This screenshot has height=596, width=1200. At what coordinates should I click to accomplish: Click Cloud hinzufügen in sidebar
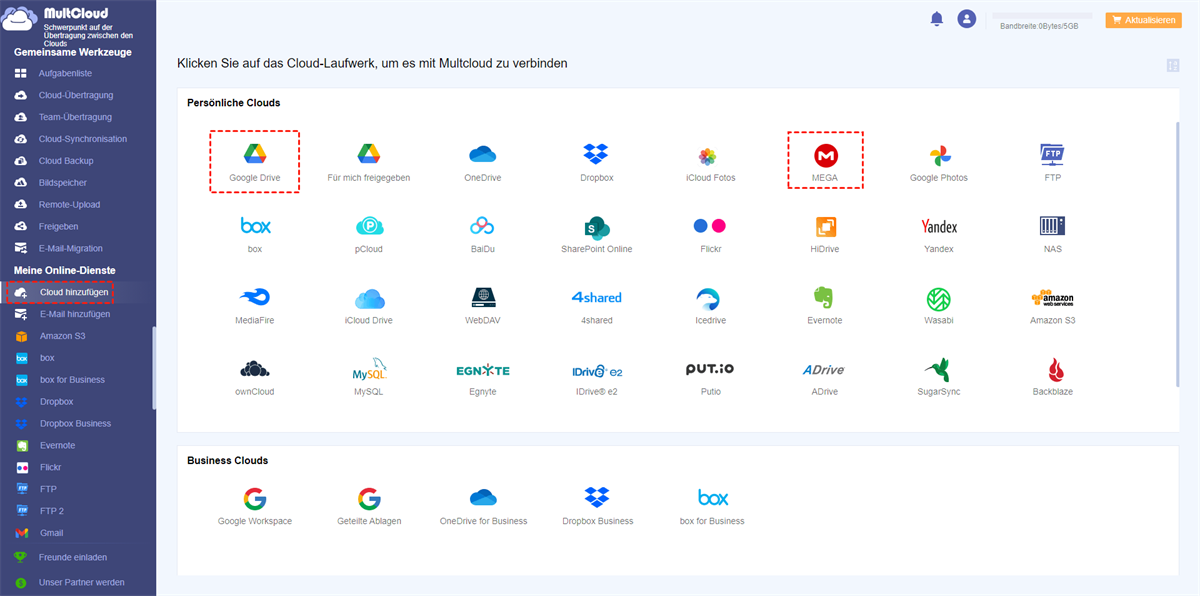[74, 292]
